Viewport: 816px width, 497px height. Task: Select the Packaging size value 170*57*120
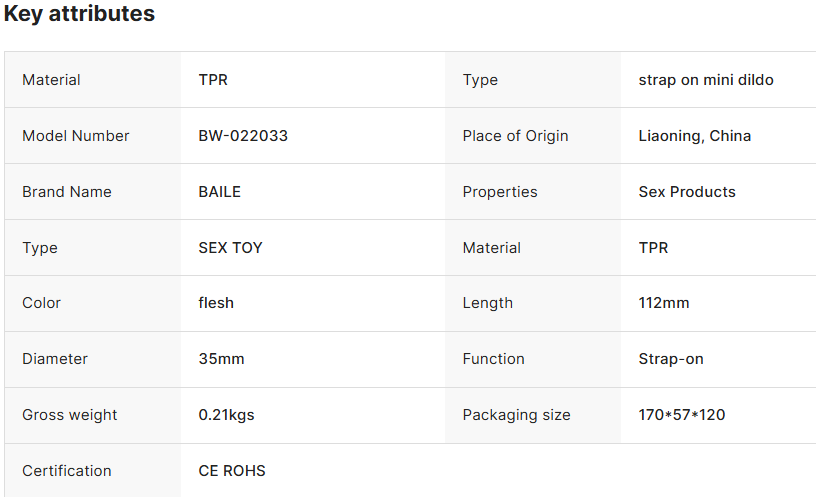tap(682, 415)
